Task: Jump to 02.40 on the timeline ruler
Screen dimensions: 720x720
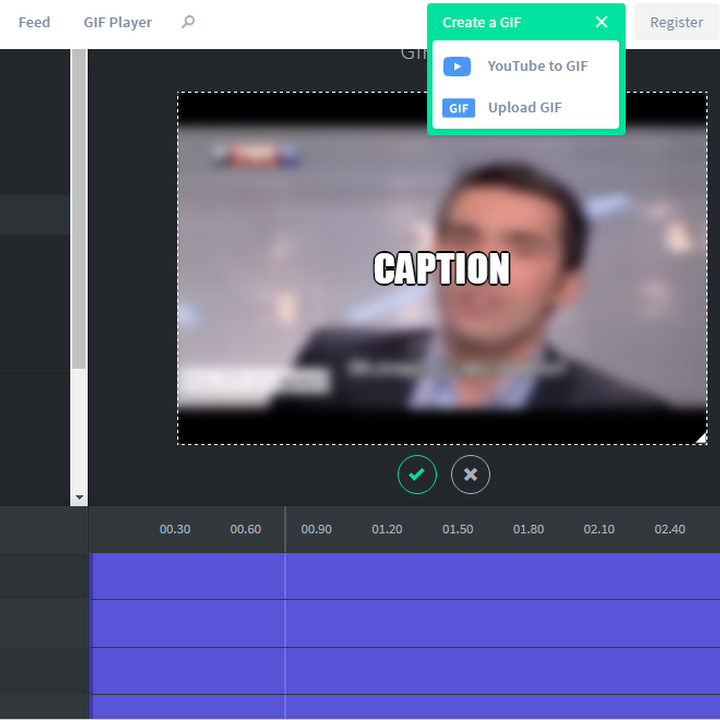Action: click(x=670, y=529)
